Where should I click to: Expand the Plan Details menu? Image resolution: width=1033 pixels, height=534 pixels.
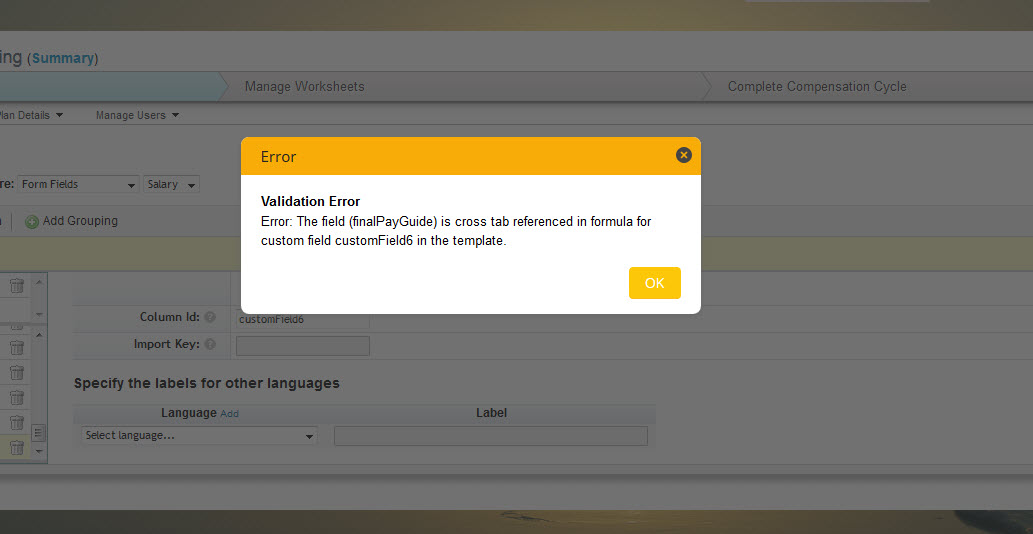[x=31, y=115]
